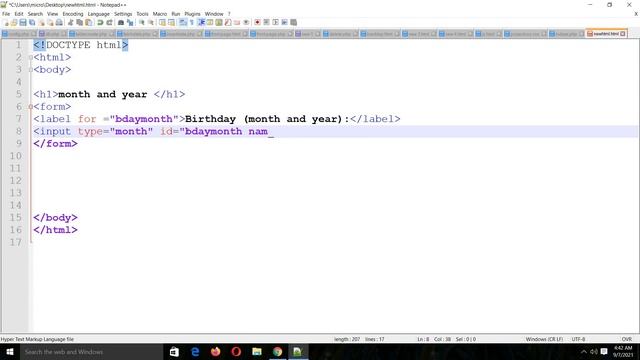Open the Search menu
Image resolution: width=640 pixels, height=360 pixels.
pyautogui.click(x=35, y=14)
